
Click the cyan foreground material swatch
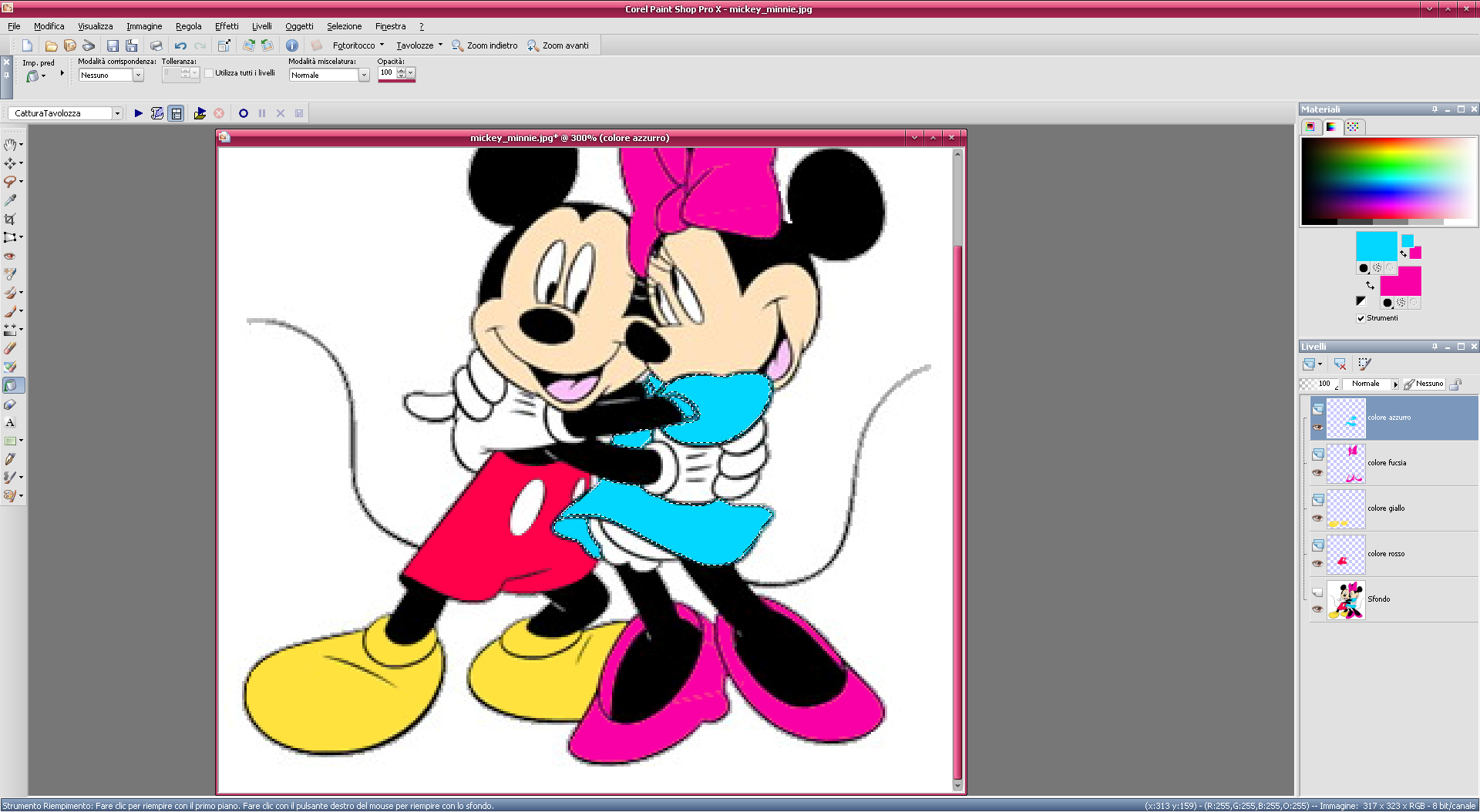pos(1376,247)
